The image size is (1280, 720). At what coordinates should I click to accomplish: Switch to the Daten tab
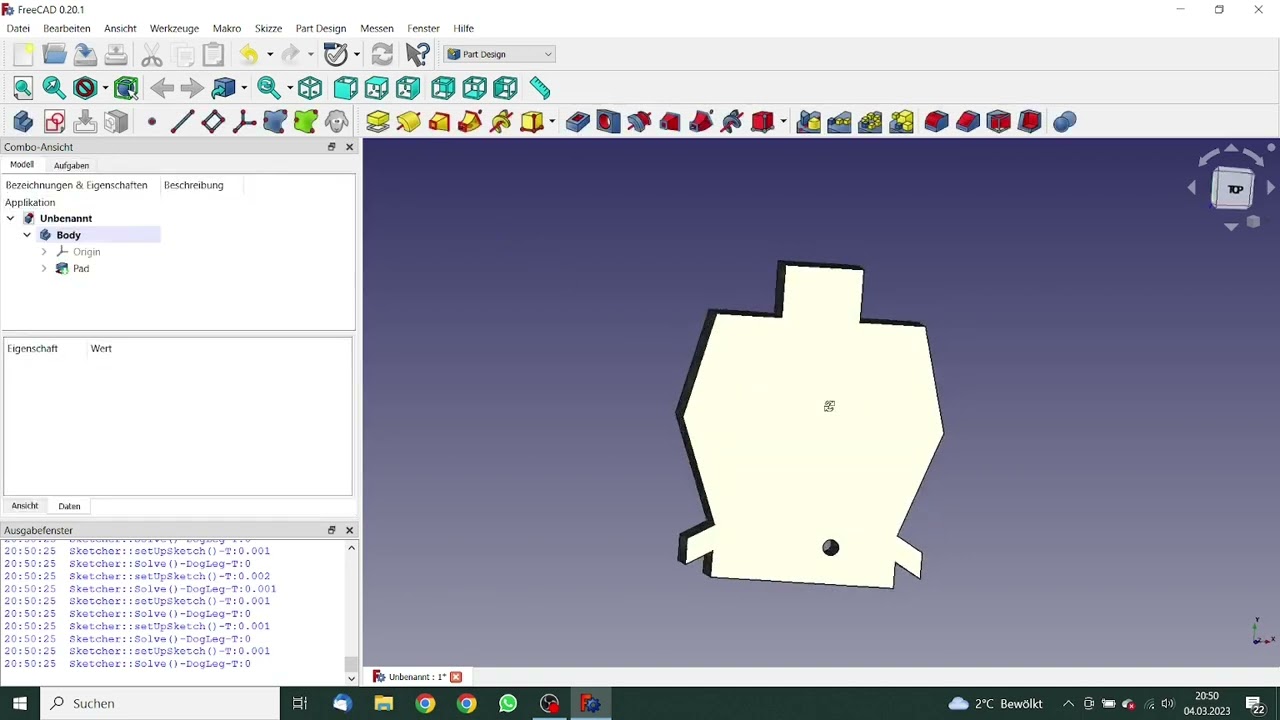(x=69, y=506)
